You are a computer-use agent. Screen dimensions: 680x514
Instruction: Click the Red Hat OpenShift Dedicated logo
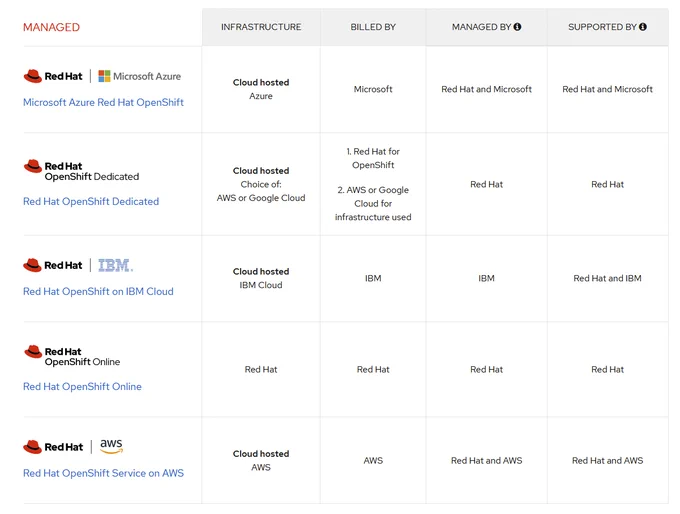click(x=81, y=171)
